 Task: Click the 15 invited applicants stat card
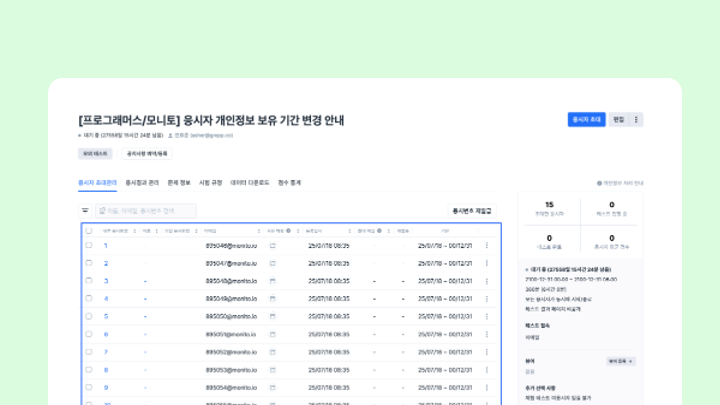point(550,208)
